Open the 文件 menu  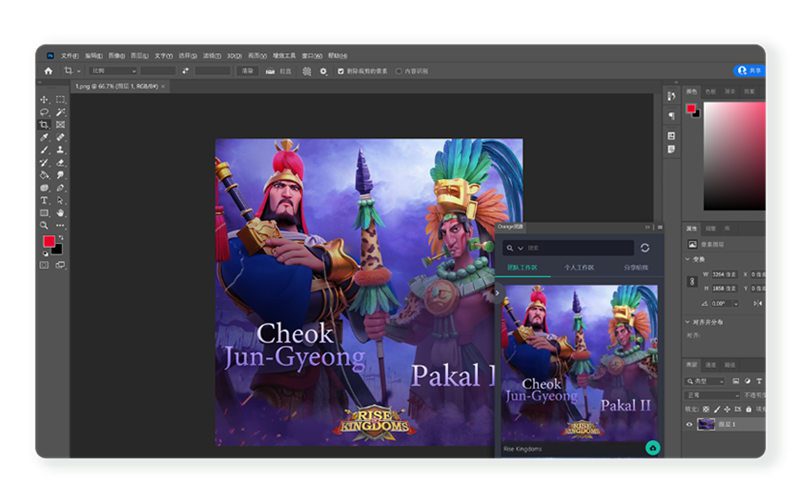69,56
